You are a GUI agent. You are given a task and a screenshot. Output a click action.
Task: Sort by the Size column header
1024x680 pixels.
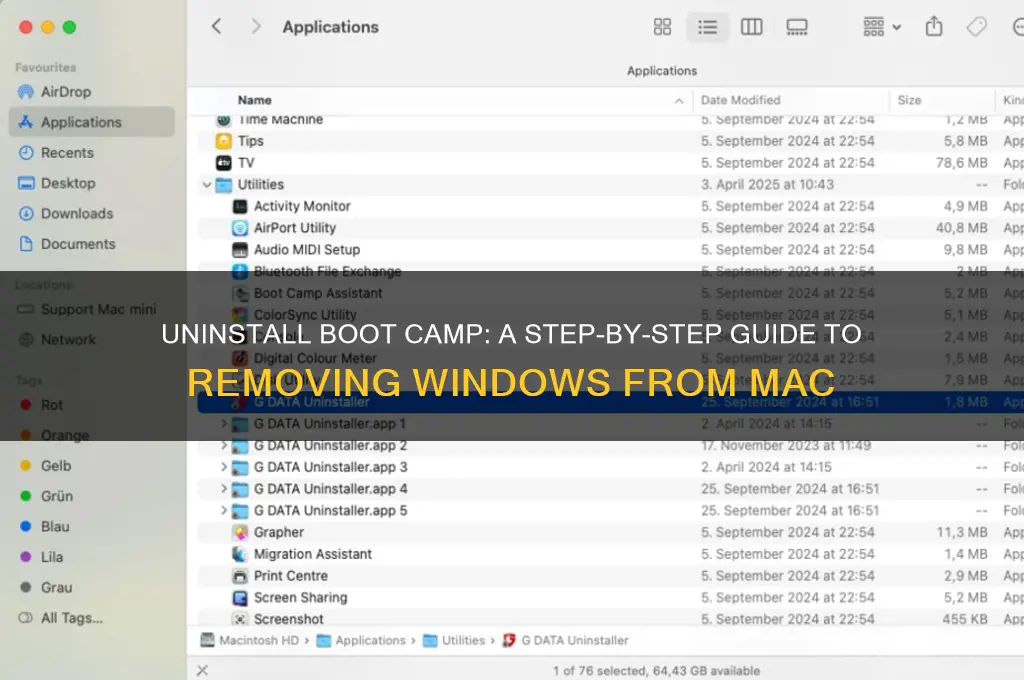[909, 100]
